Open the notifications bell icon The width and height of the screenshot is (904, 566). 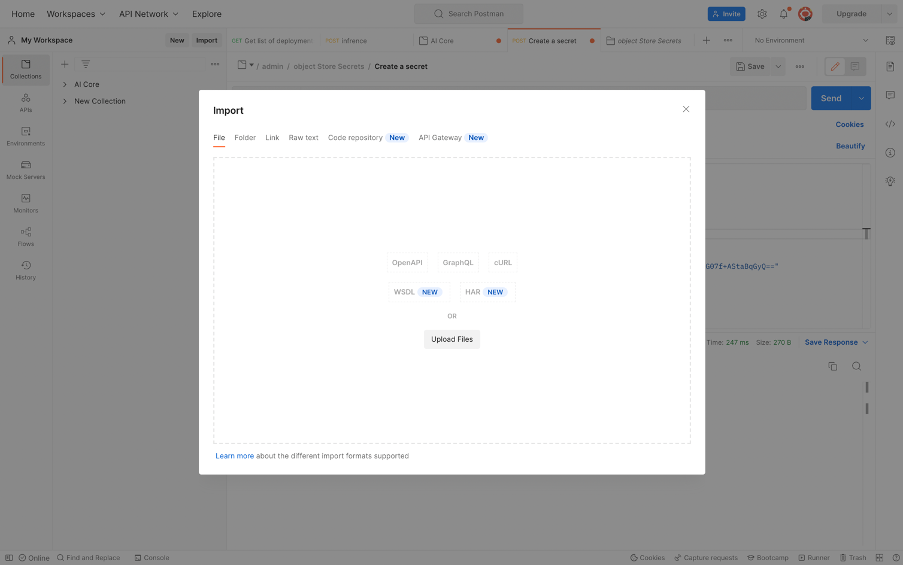(x=784, y=14)
